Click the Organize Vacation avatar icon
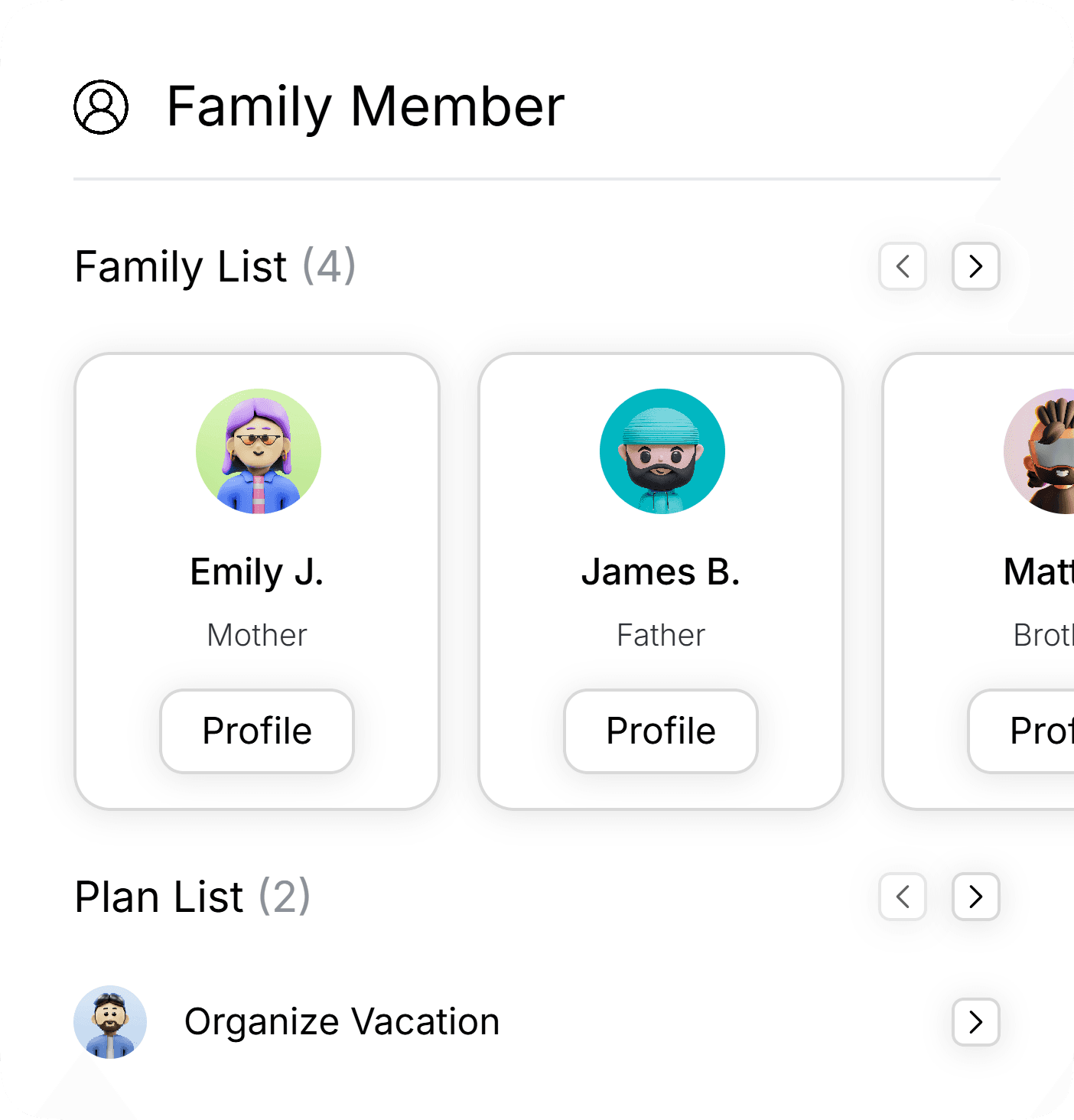 click(x=110, y=1021)
